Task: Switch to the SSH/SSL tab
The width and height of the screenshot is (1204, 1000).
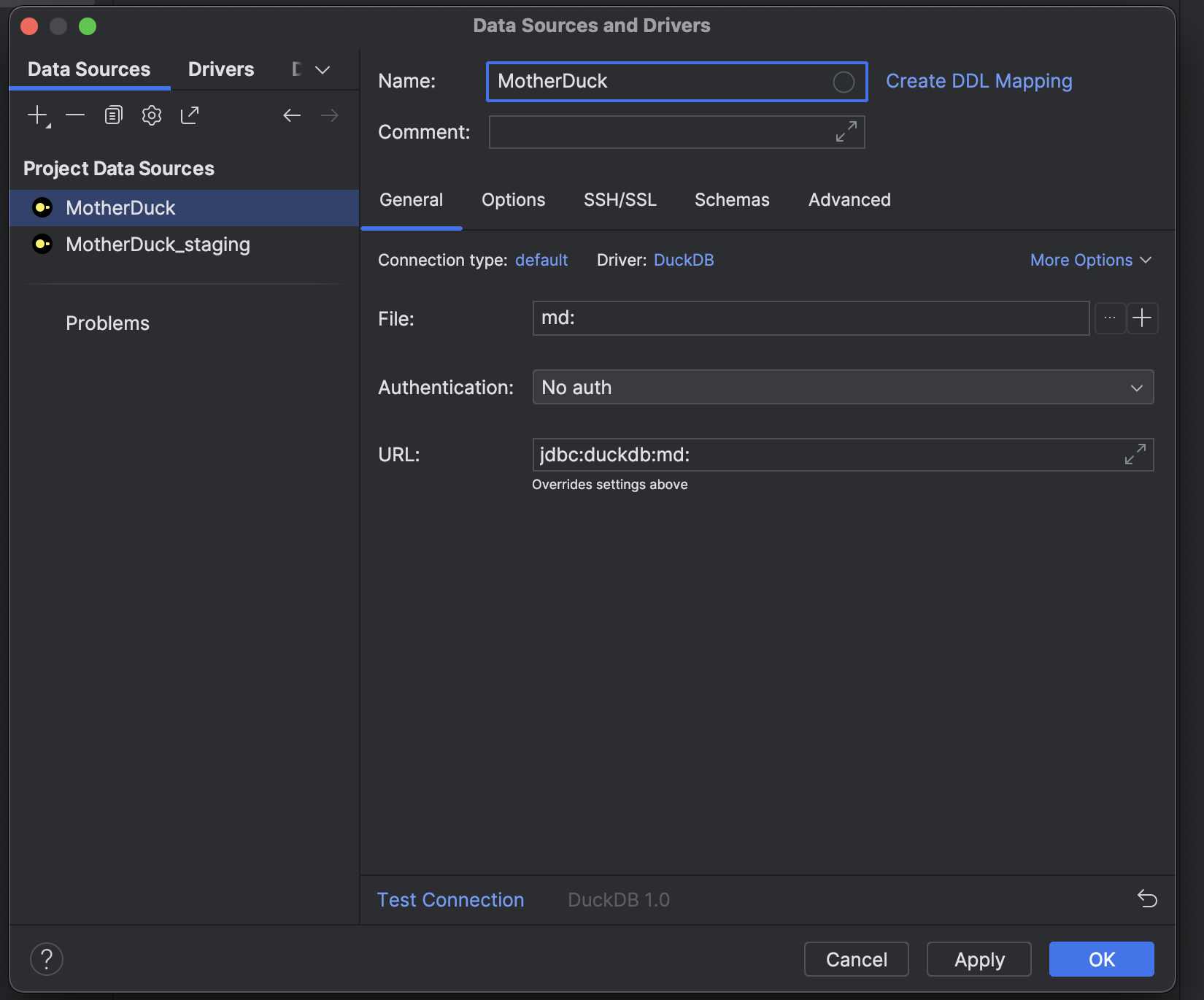Action: (x=620, y=200)
